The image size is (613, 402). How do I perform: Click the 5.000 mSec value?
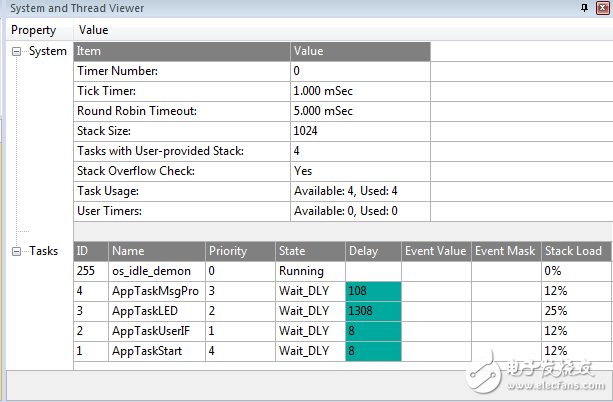click(x=323, y=111)
